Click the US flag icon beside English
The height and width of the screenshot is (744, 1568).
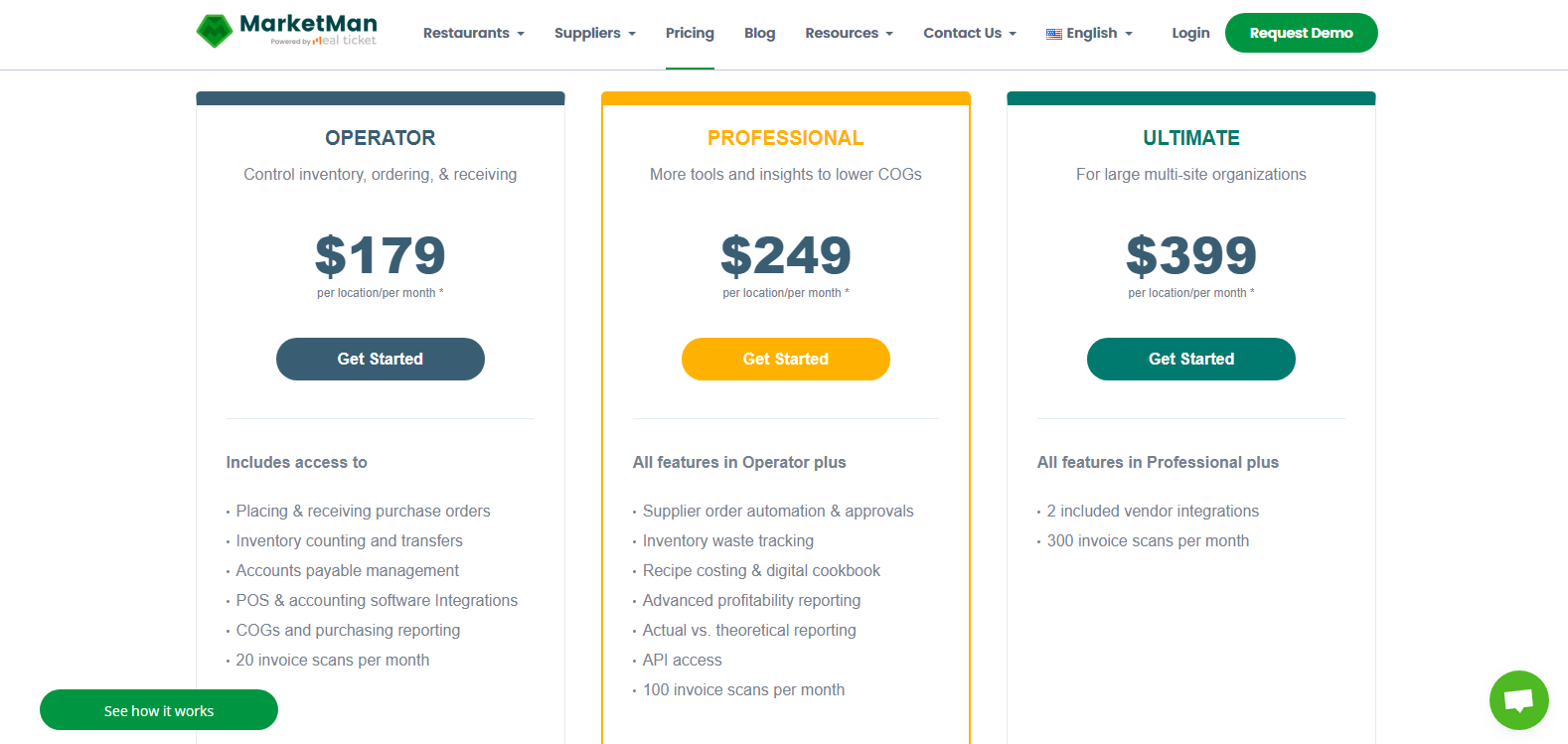(1051, 33)
